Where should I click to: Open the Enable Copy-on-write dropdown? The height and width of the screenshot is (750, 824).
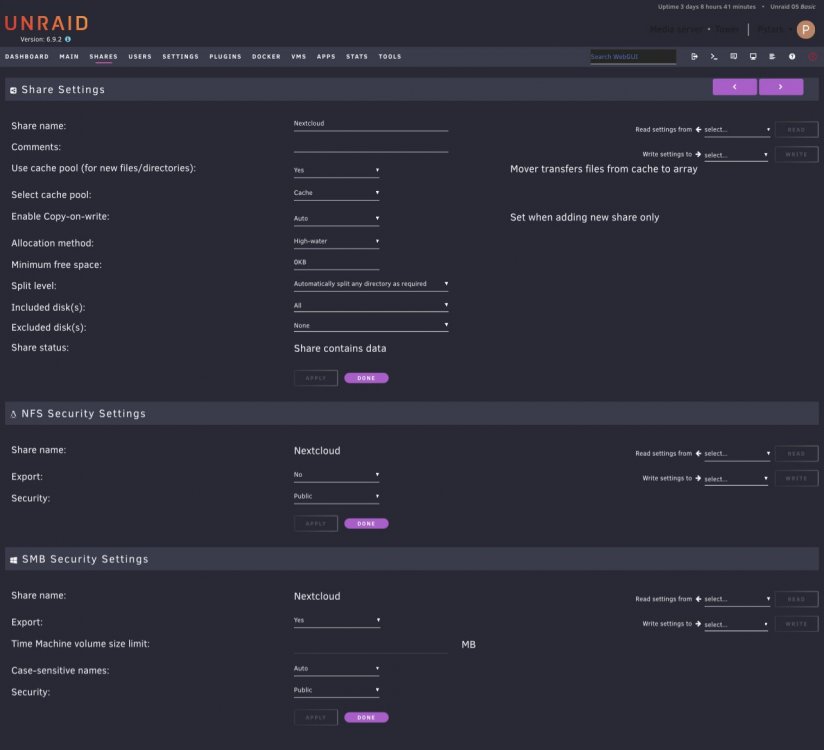(x=336, y=219)
